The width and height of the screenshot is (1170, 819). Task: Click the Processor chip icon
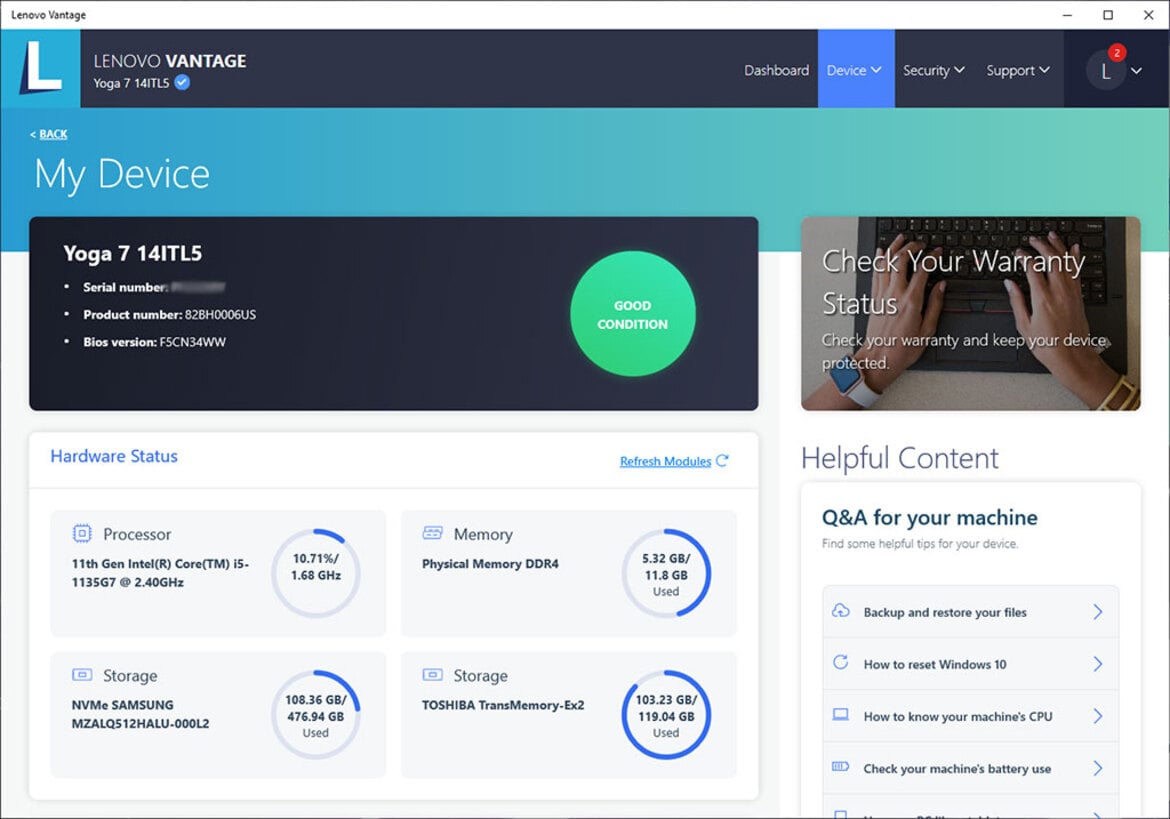pos(82,533)
